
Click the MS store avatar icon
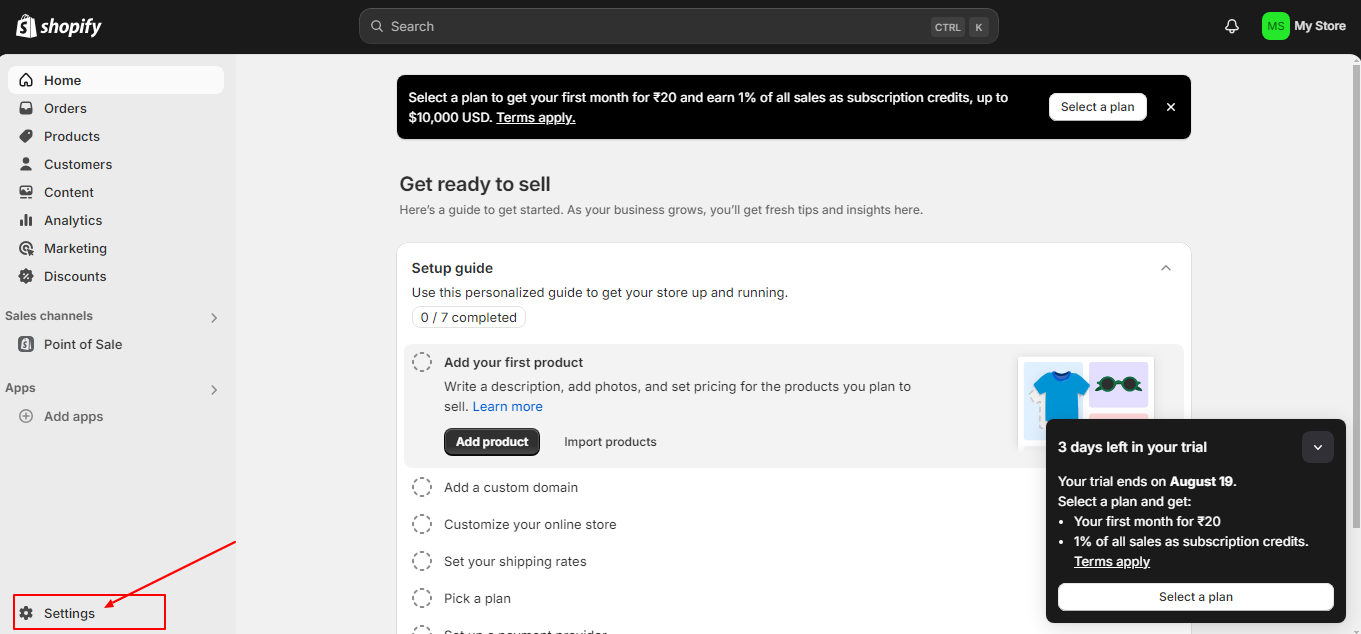coord(1275,26)
